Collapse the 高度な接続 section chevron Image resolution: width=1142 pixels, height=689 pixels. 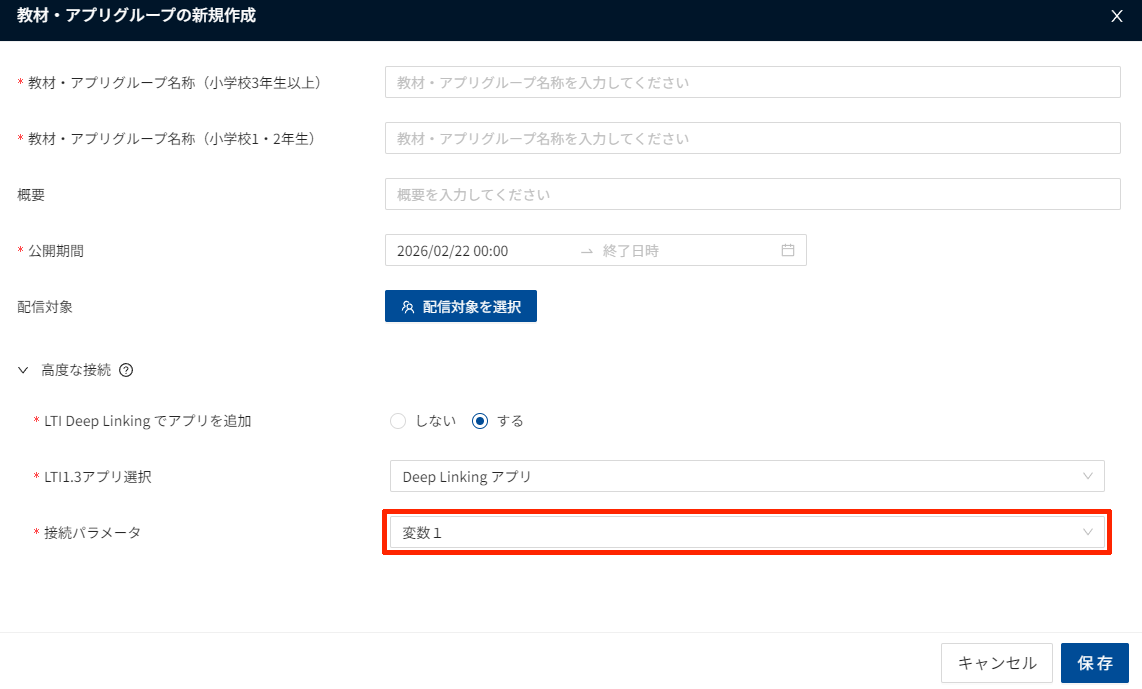(24, 370)
